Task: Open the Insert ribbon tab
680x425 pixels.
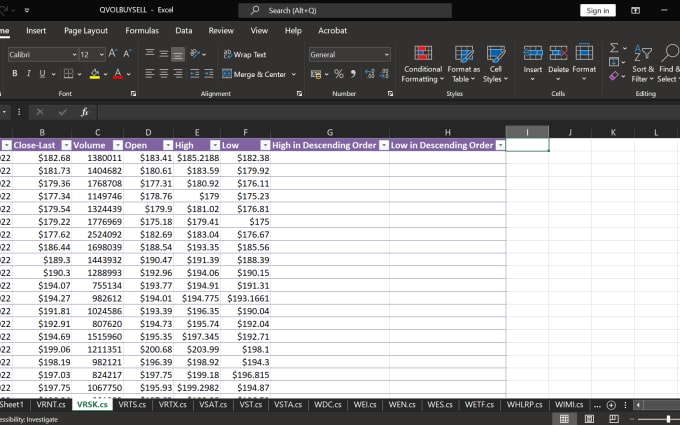Action: pyautogui.click(x=36, y=31)
